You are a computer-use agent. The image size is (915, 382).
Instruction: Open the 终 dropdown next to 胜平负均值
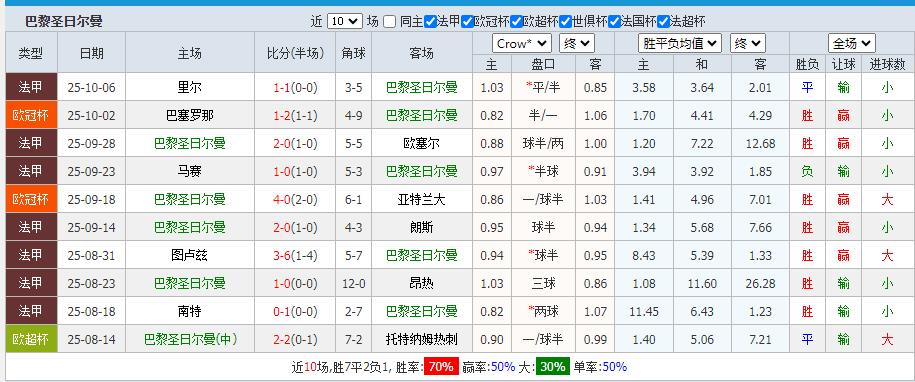click(748, 43)
